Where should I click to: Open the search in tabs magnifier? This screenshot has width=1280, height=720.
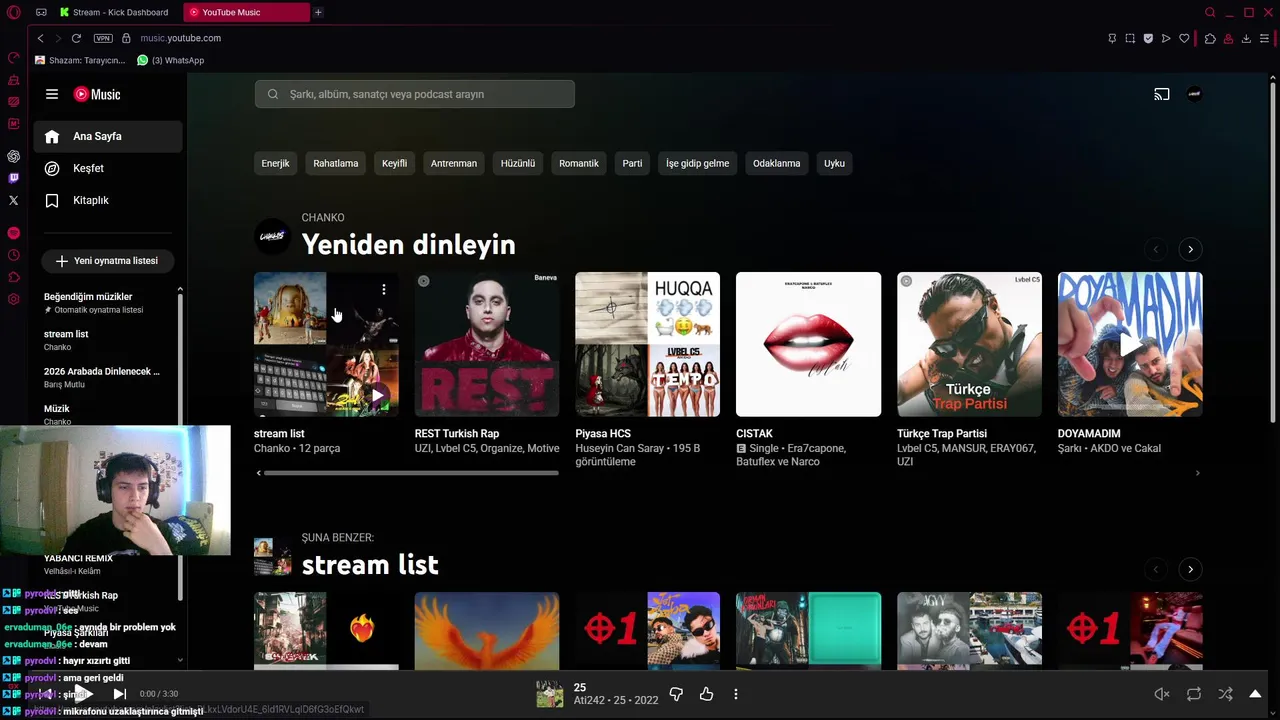click(x=1210, y=12)
